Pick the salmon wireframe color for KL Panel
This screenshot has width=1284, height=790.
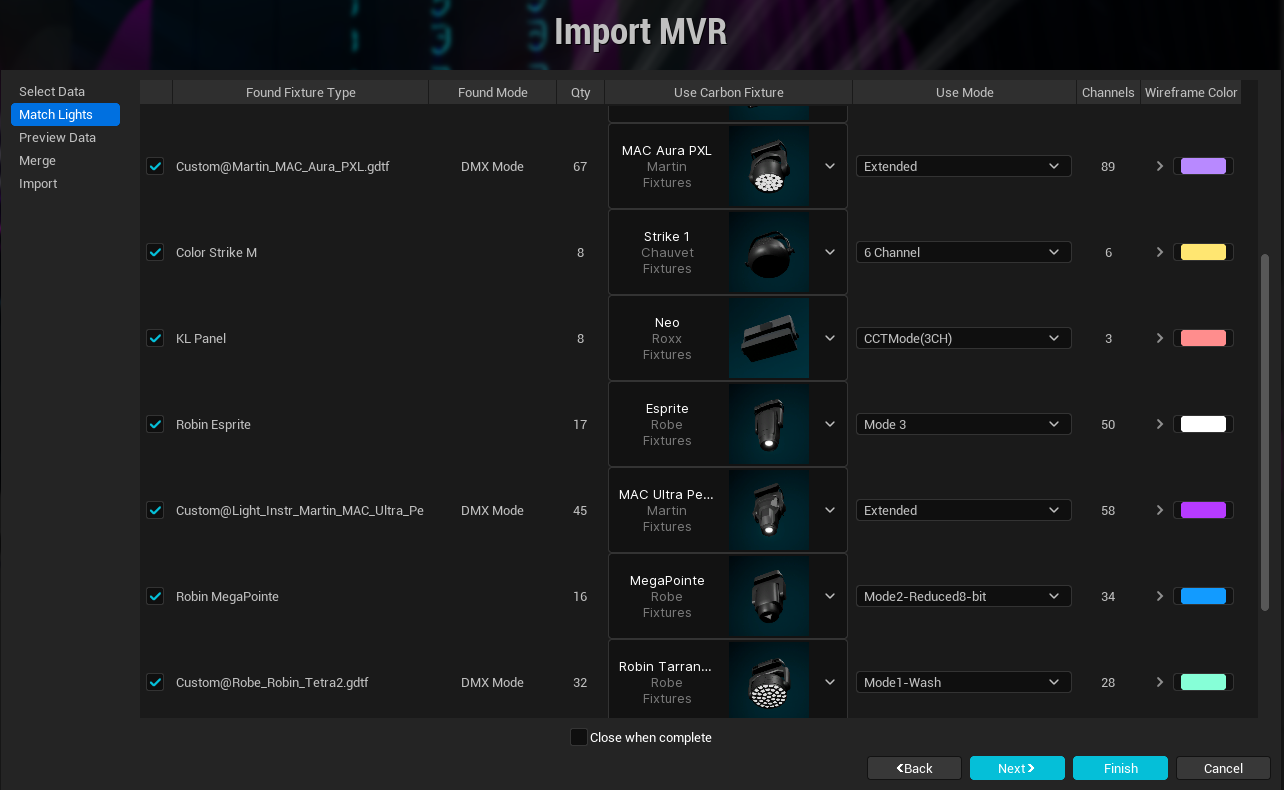click(1203, 338)
